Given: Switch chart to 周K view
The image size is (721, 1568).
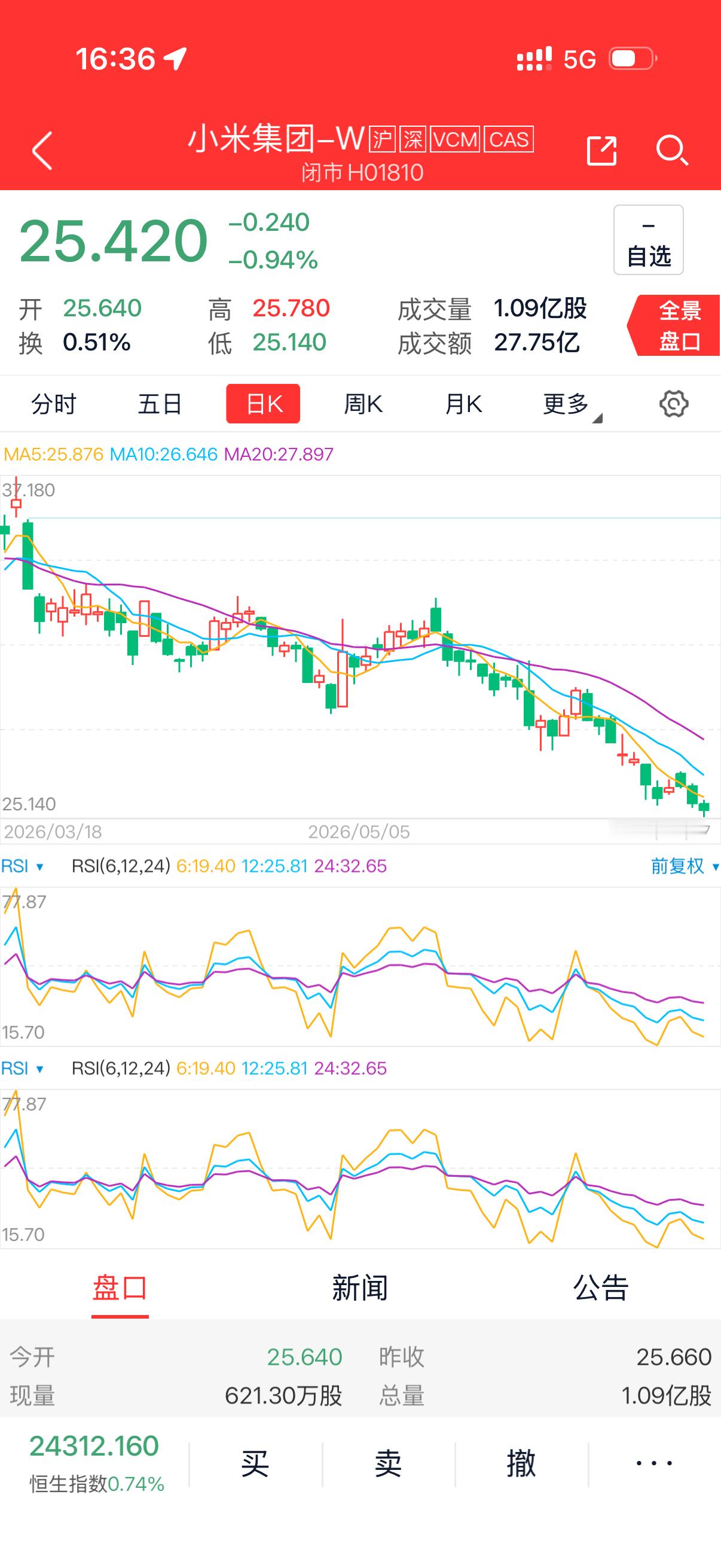Looking at the screenshot, I should [363, 404].
